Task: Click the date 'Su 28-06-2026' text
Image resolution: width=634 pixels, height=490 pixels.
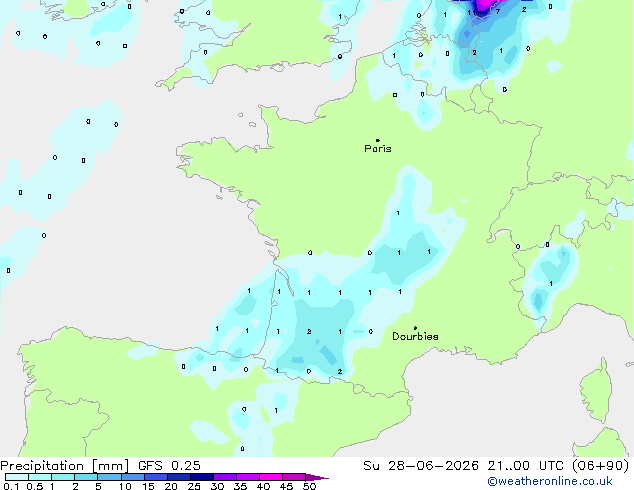Action: [421, 466]
